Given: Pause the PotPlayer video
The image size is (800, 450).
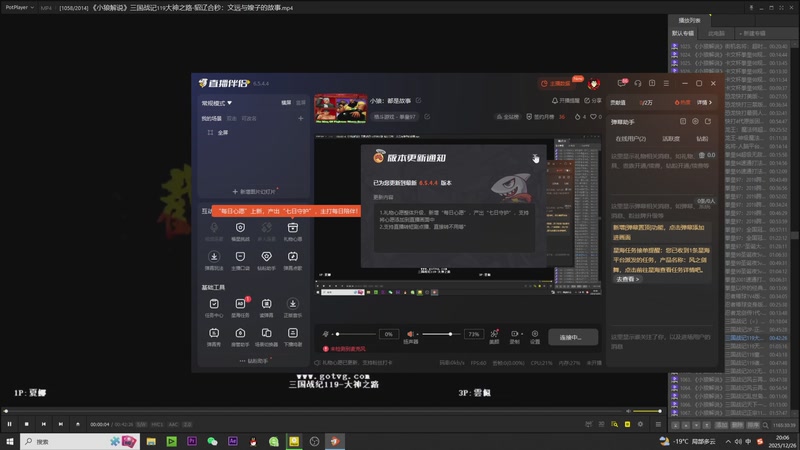Looking at the screenshot, I should [10, 424].
